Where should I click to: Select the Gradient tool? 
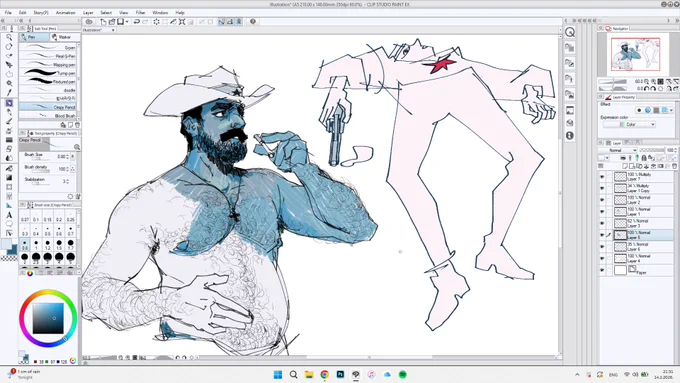(x=9, y=178)
